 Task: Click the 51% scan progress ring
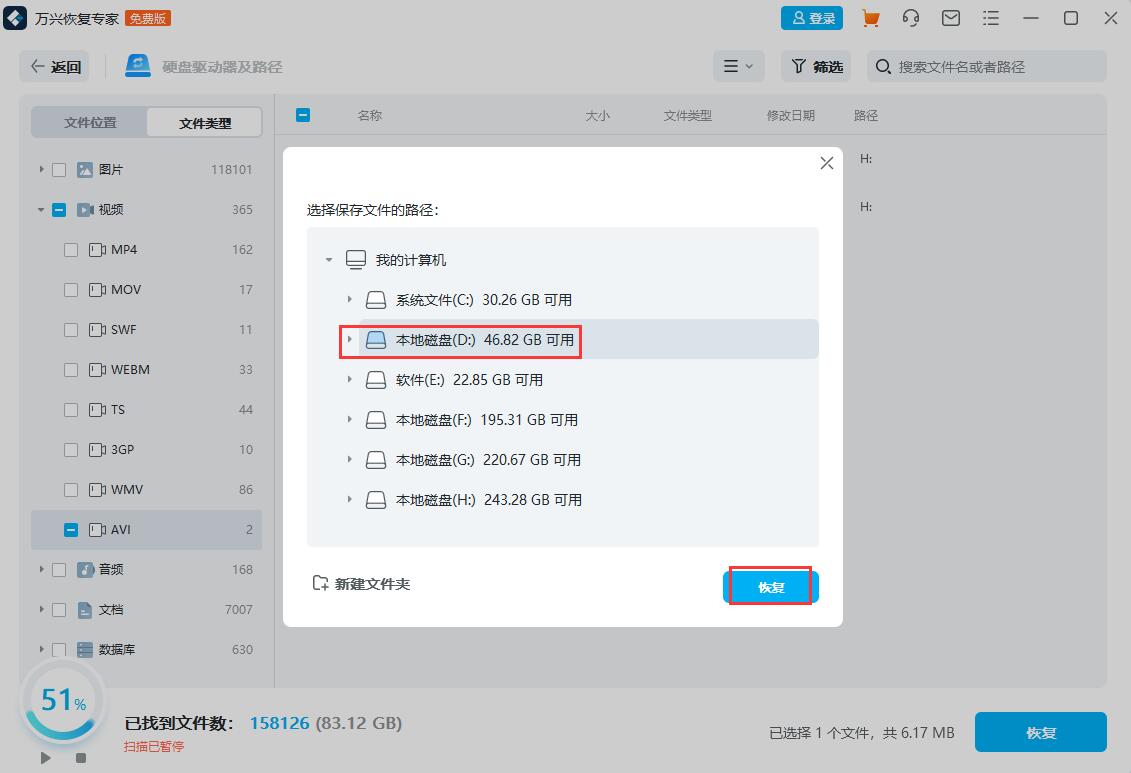coord(63,701)
